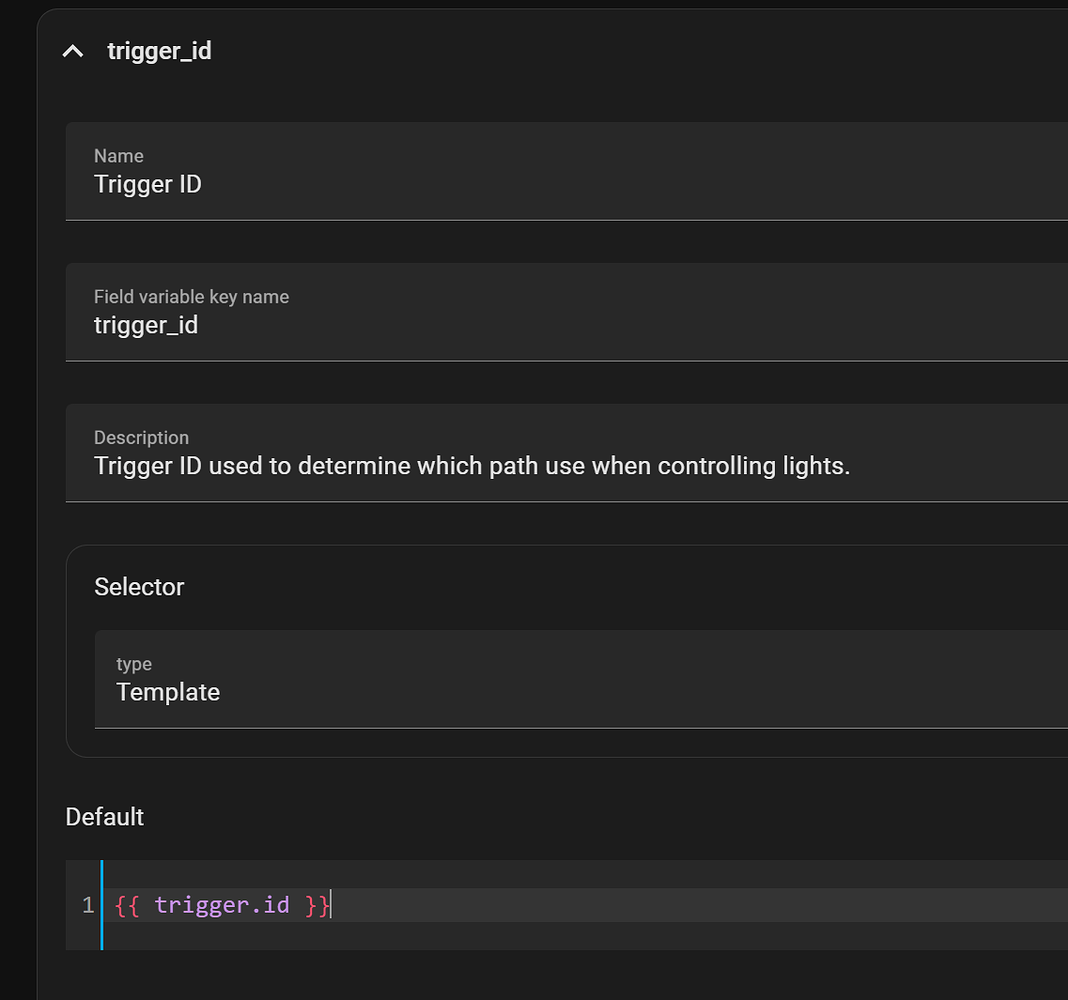
Task: Click after the closing template braces
Action: click(335, 904)
